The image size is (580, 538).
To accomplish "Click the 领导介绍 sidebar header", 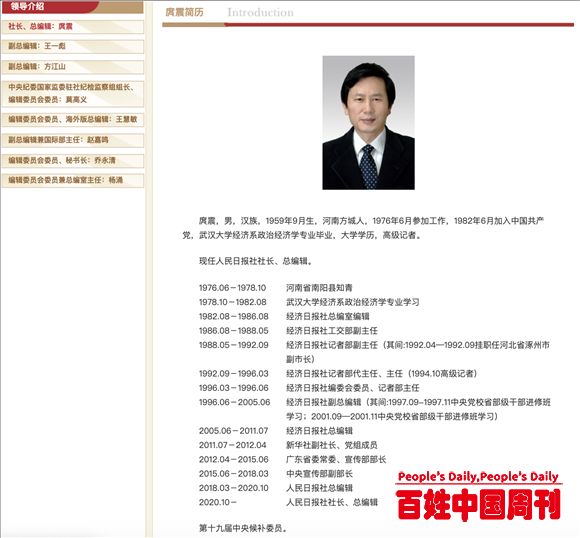I will (27, 6).
